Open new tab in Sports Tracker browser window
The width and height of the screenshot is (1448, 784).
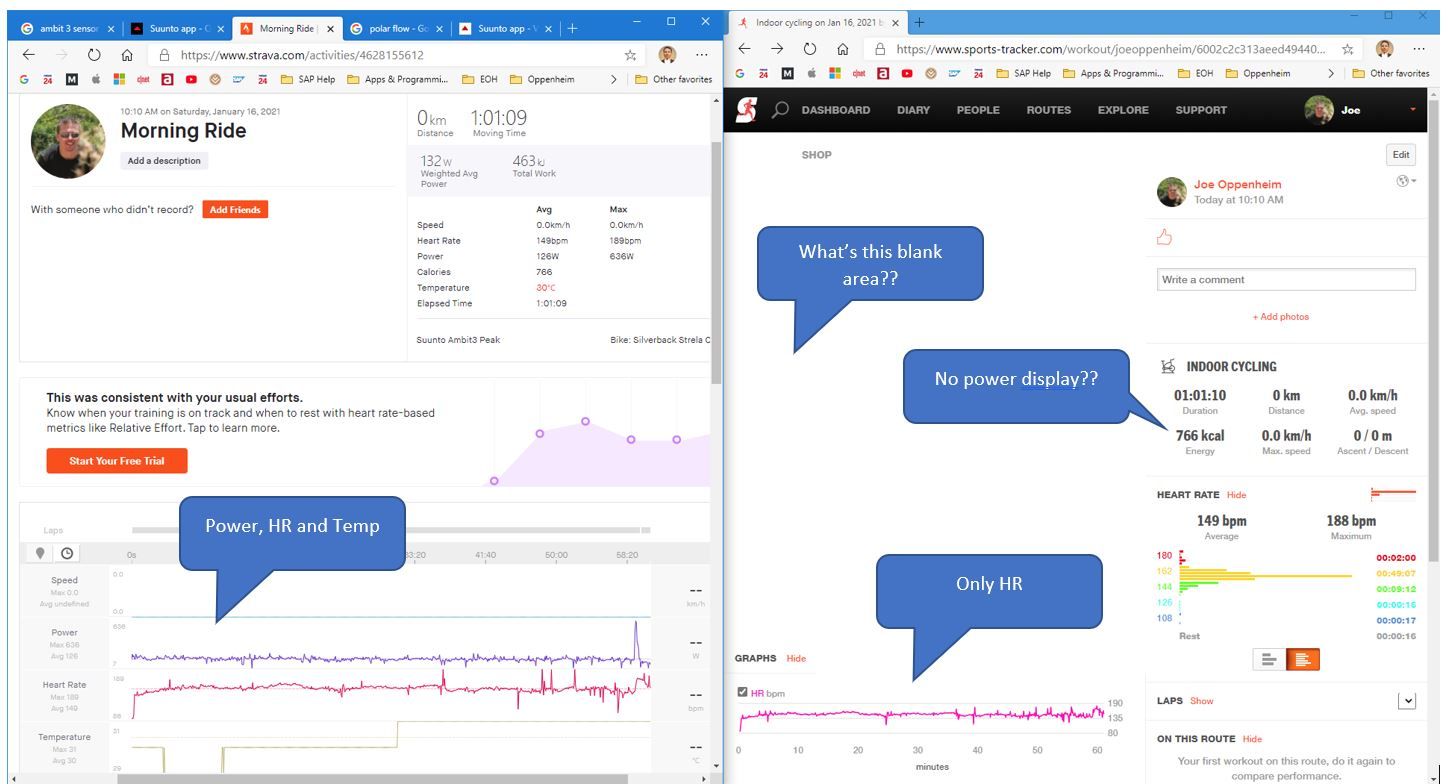point(919,22)
